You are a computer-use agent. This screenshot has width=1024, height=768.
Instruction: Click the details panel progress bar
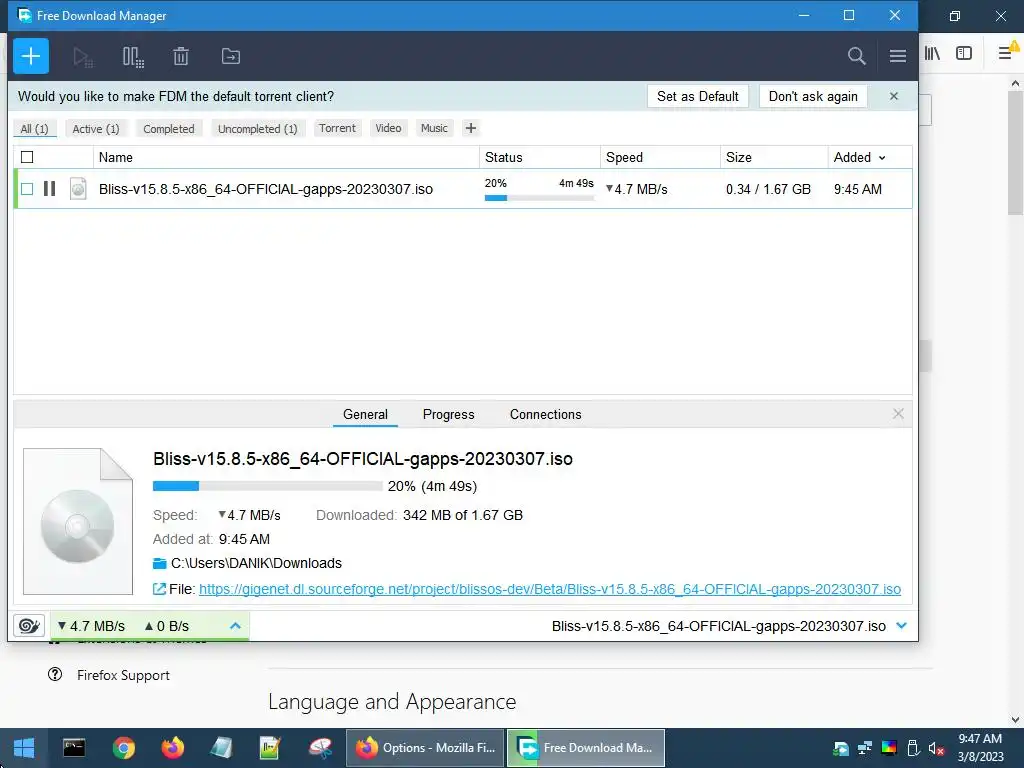click(x=267, y=486)
